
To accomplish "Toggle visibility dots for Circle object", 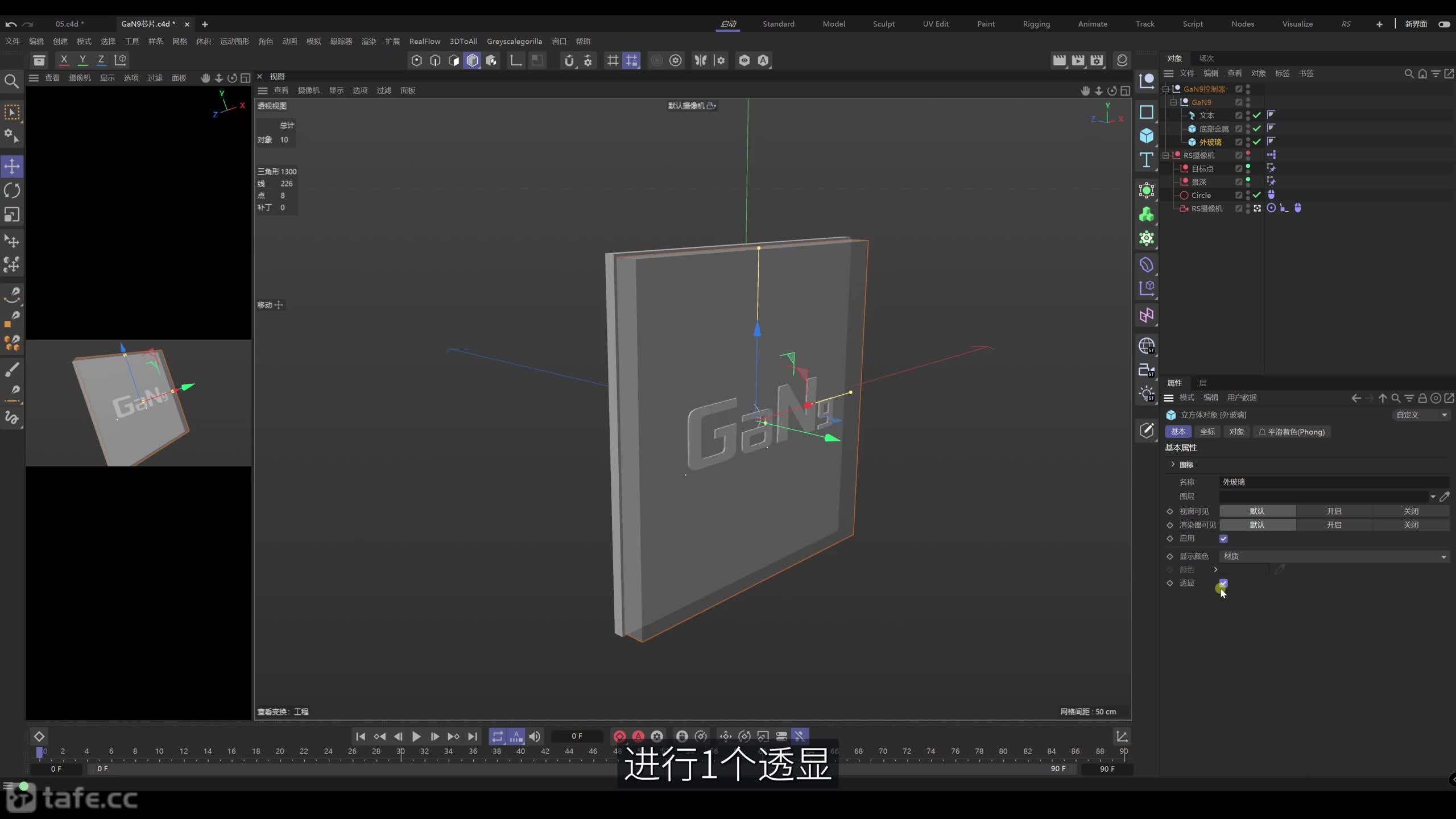I will pos(1248,195).
